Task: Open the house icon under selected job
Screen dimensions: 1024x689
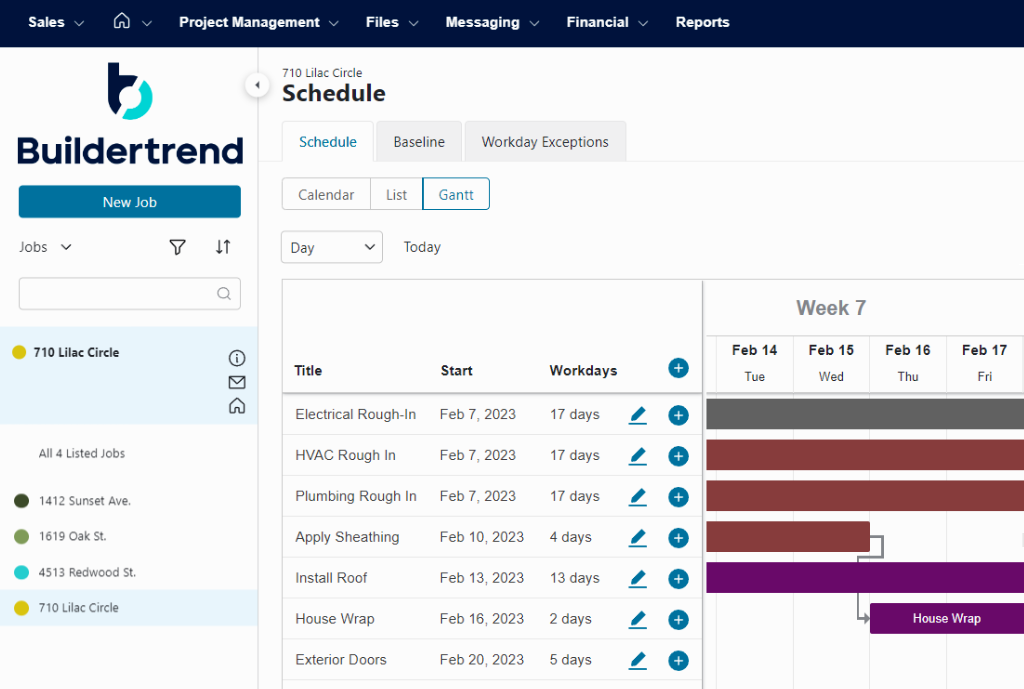Action: click(237, 406)
